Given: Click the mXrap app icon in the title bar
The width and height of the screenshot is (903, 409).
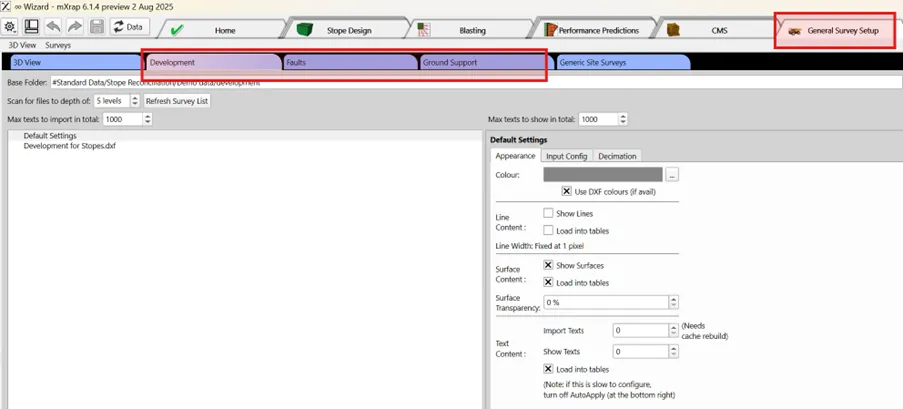Looking at the screenshot, I should 6,7.
